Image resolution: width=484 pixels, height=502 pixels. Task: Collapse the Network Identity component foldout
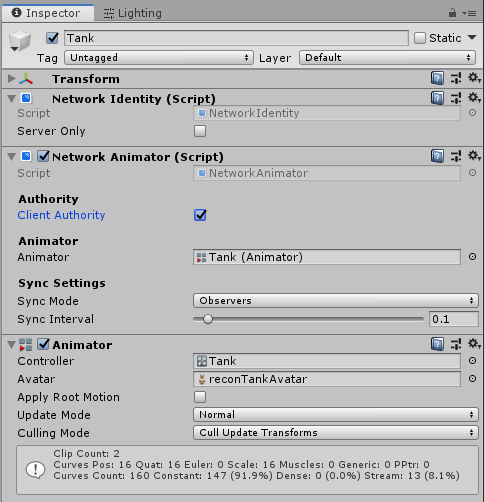click(12, 99)
